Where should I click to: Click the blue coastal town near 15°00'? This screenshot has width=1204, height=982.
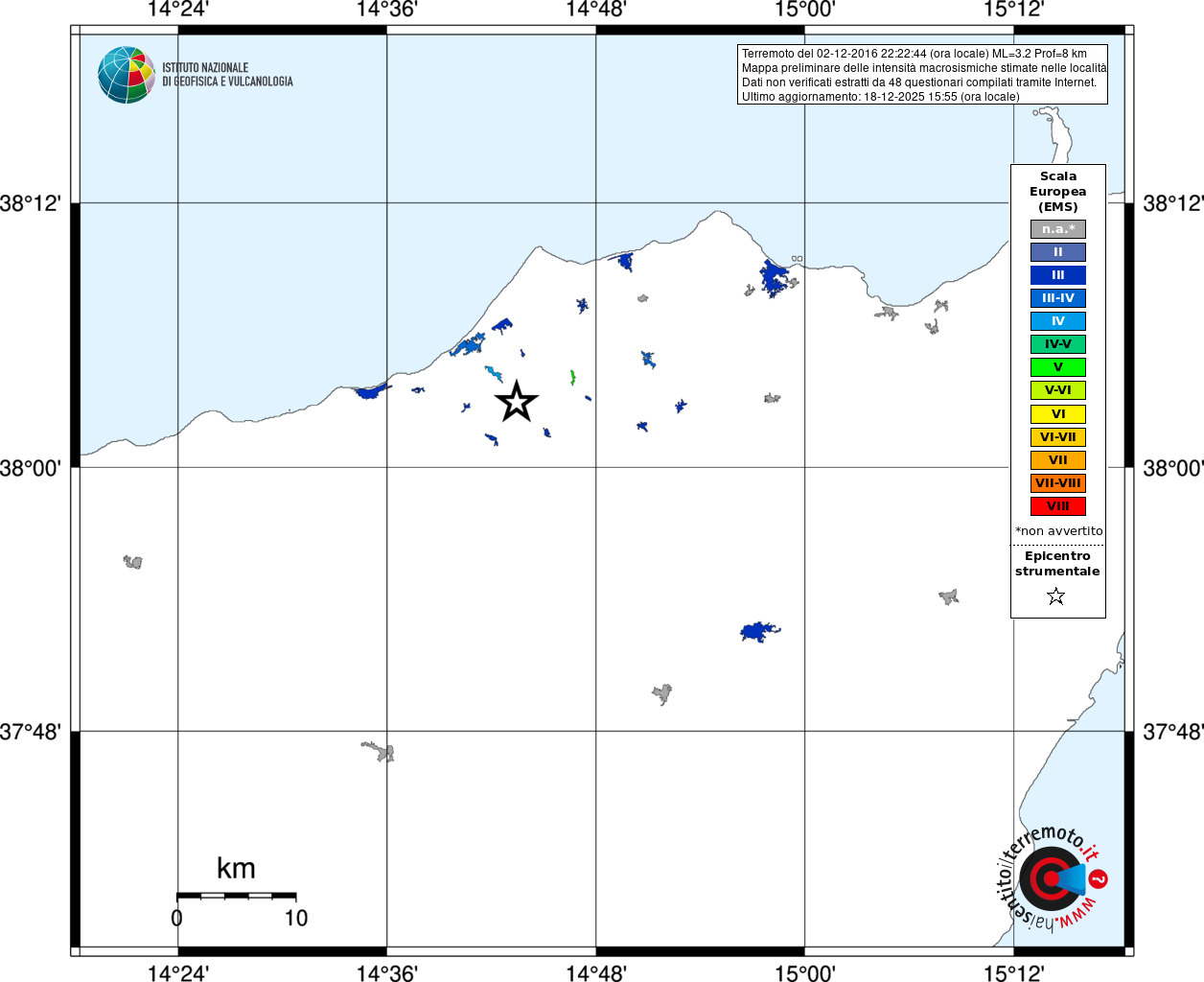775,278
